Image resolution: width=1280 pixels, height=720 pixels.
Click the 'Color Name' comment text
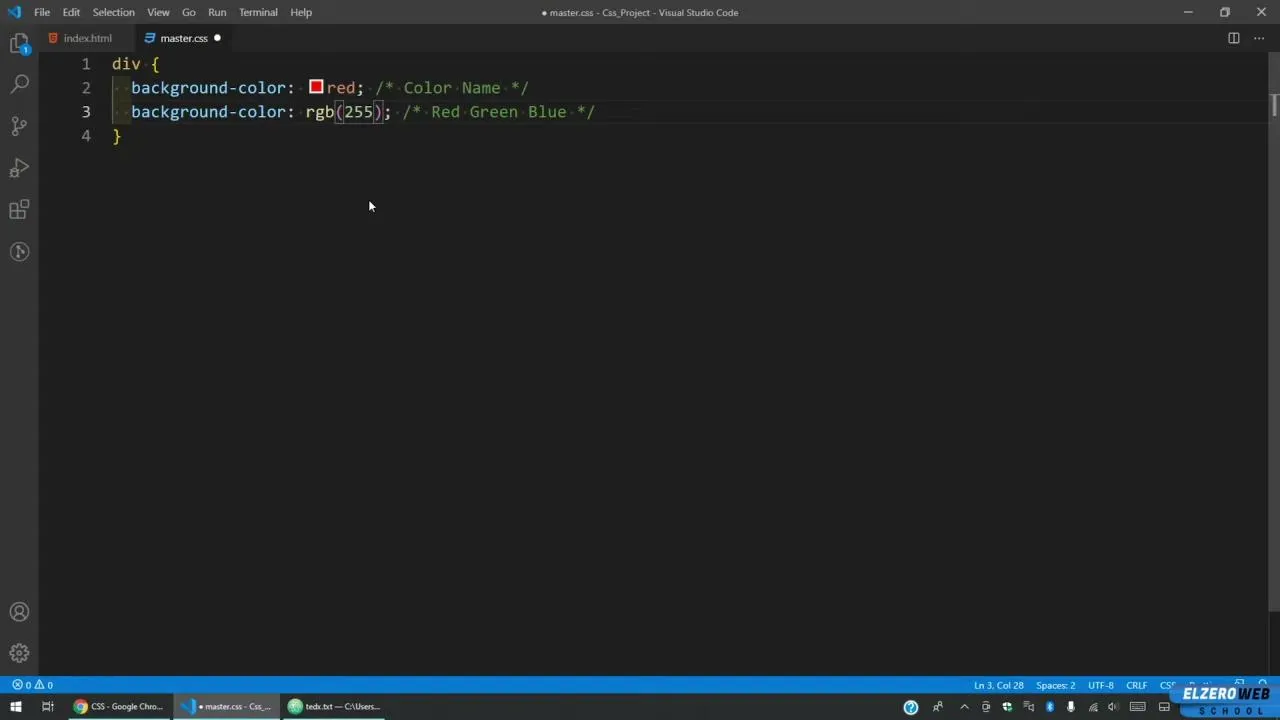click(x=451, y=88)
